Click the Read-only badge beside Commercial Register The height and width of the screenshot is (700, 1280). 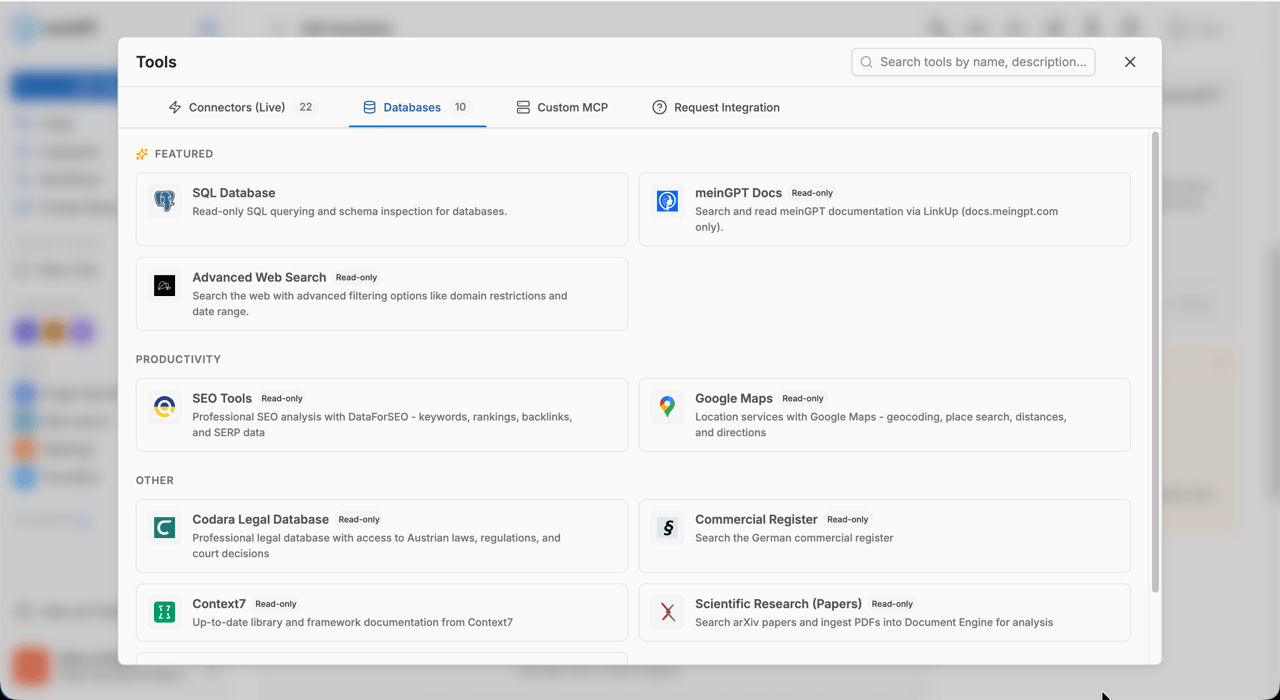point(848,519)
